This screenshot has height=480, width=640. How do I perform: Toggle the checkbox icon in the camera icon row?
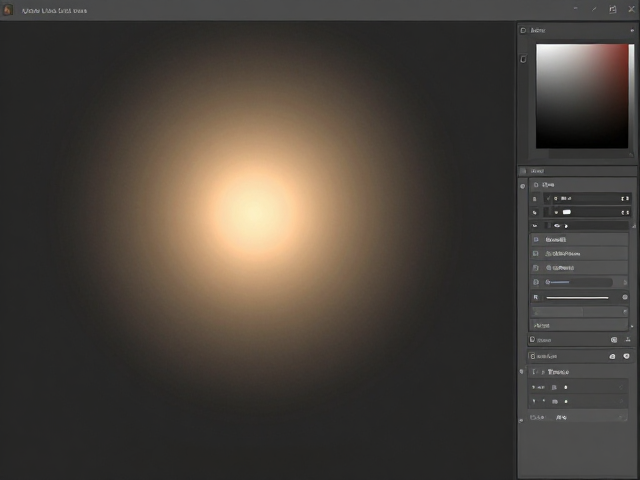click(x=532, y=356)
